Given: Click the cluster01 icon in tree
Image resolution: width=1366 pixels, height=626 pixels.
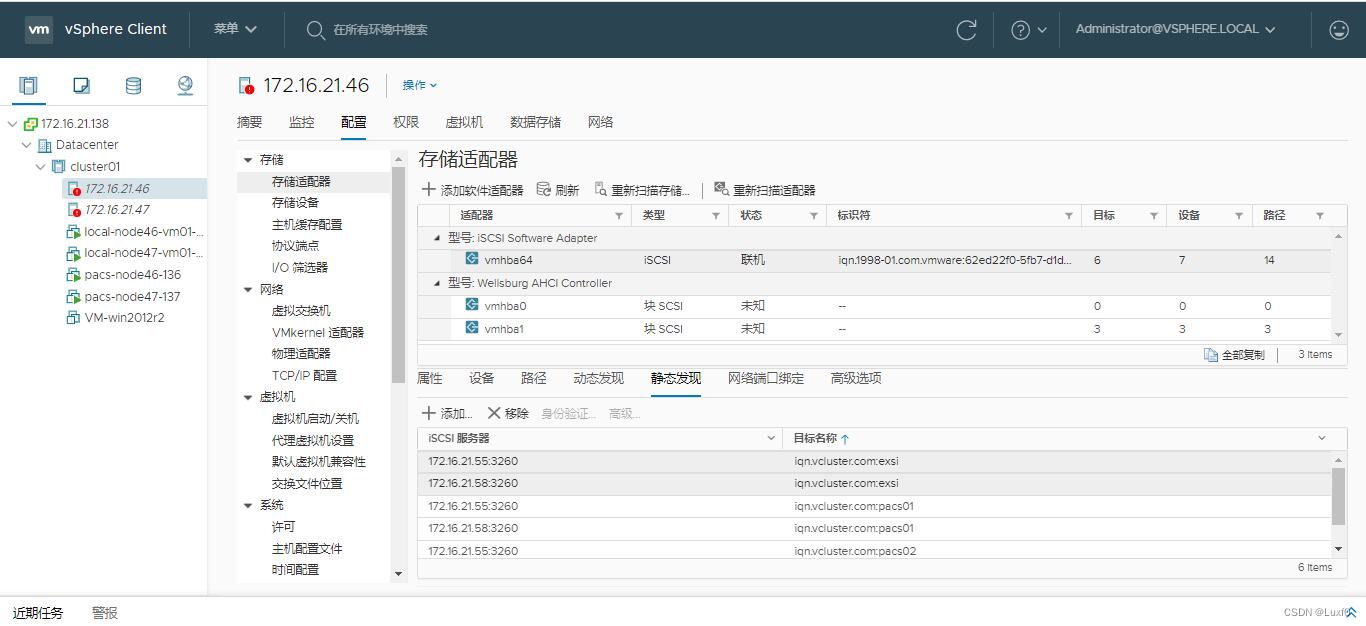Looking at the screenshot, I should click(58, 167).
